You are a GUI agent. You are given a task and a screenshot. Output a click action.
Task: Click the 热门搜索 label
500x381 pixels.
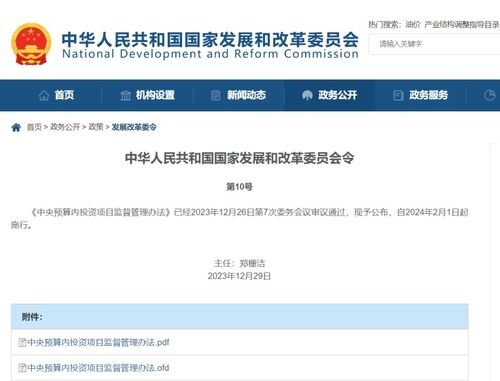point(385,24)
